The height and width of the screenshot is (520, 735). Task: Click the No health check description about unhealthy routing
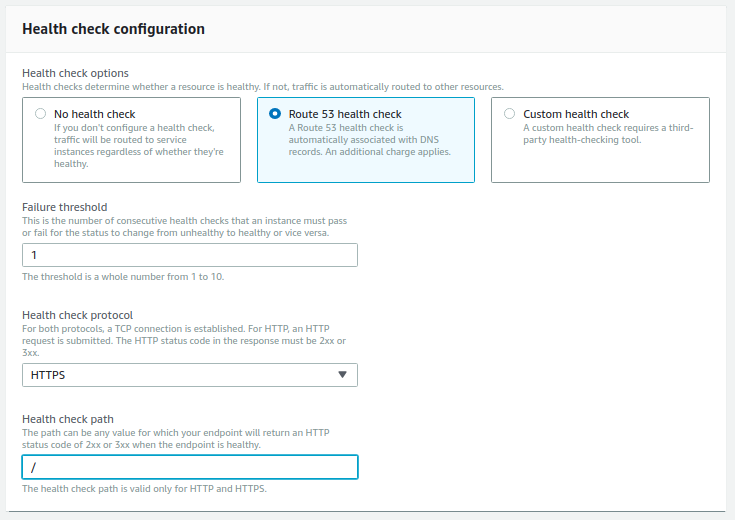pos(139,146)
